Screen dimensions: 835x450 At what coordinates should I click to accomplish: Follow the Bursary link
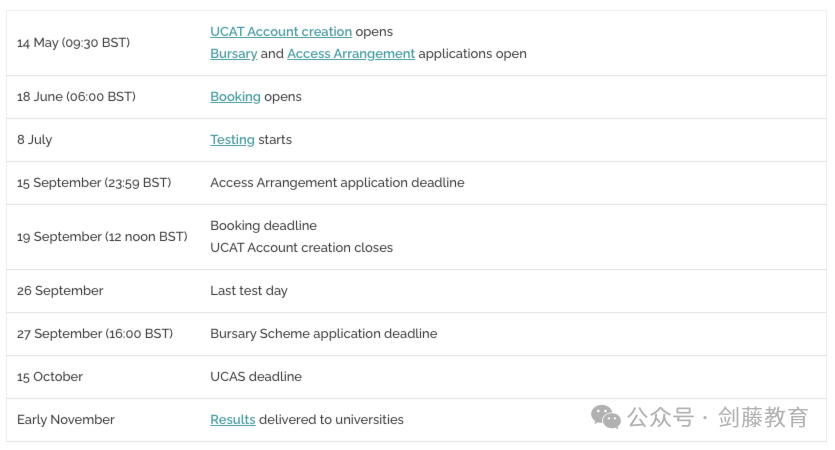(x=234, y=54)
